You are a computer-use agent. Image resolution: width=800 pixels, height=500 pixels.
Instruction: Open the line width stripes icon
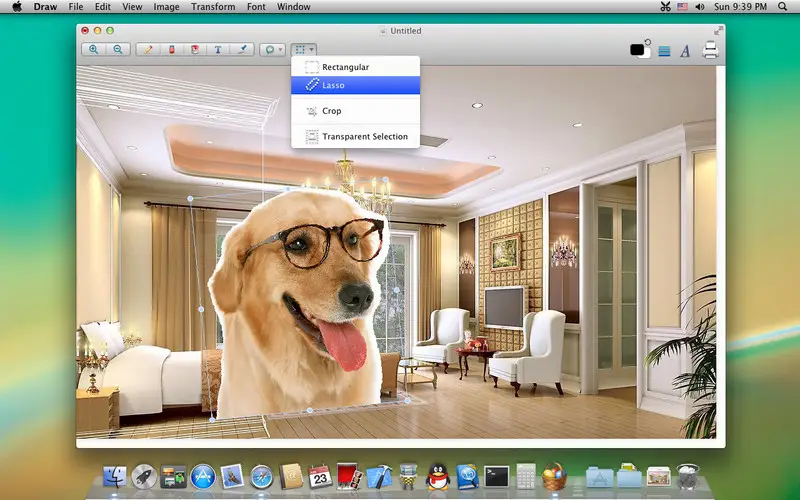(x=664, y=51)
